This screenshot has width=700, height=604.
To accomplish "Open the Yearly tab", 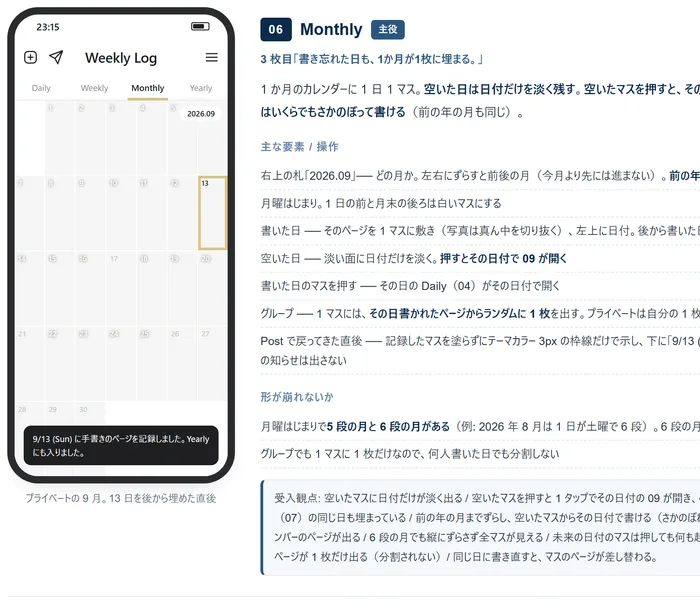I will click(x=201, y=88).
